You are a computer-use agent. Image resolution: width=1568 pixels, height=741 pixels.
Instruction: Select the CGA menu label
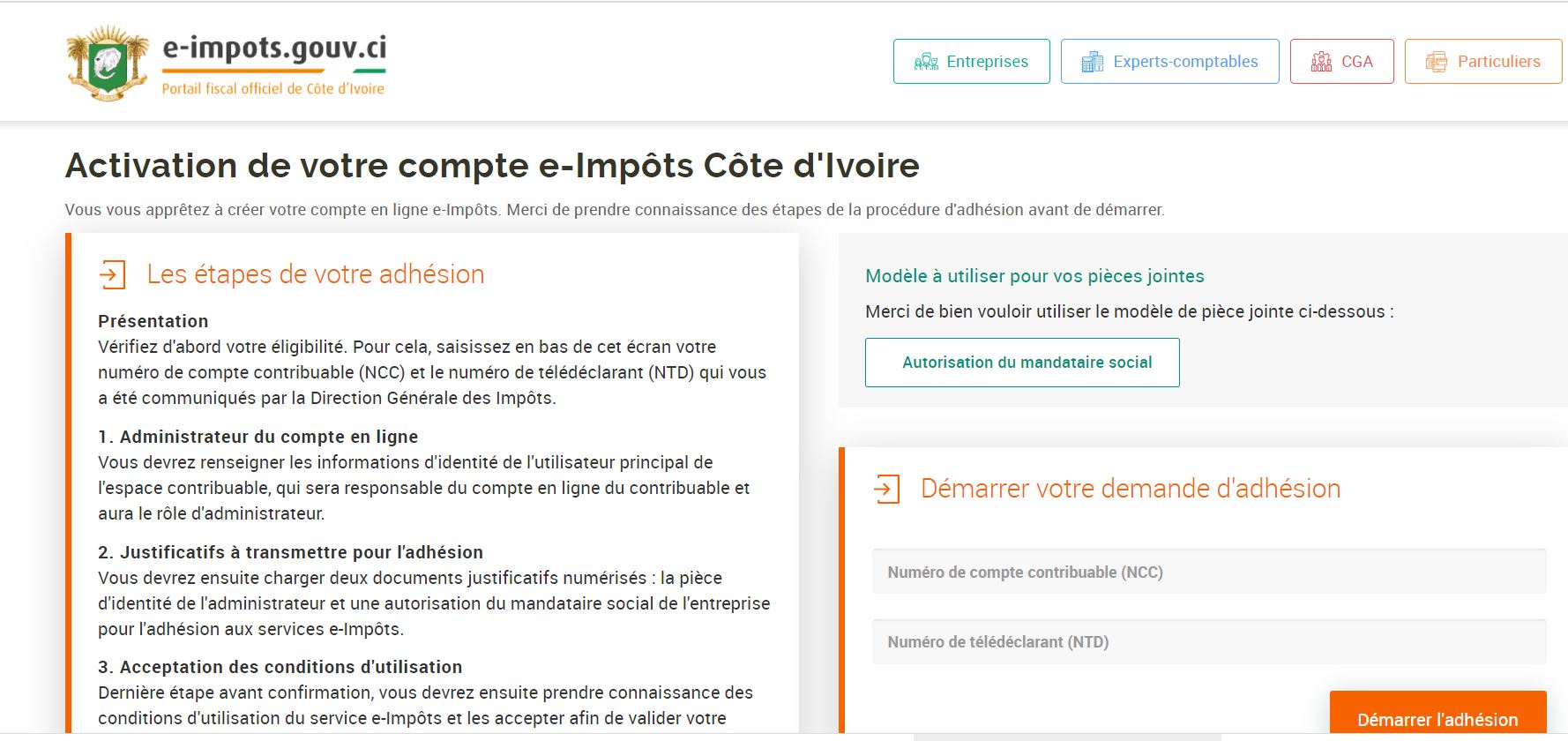[x=1356, y=62]
